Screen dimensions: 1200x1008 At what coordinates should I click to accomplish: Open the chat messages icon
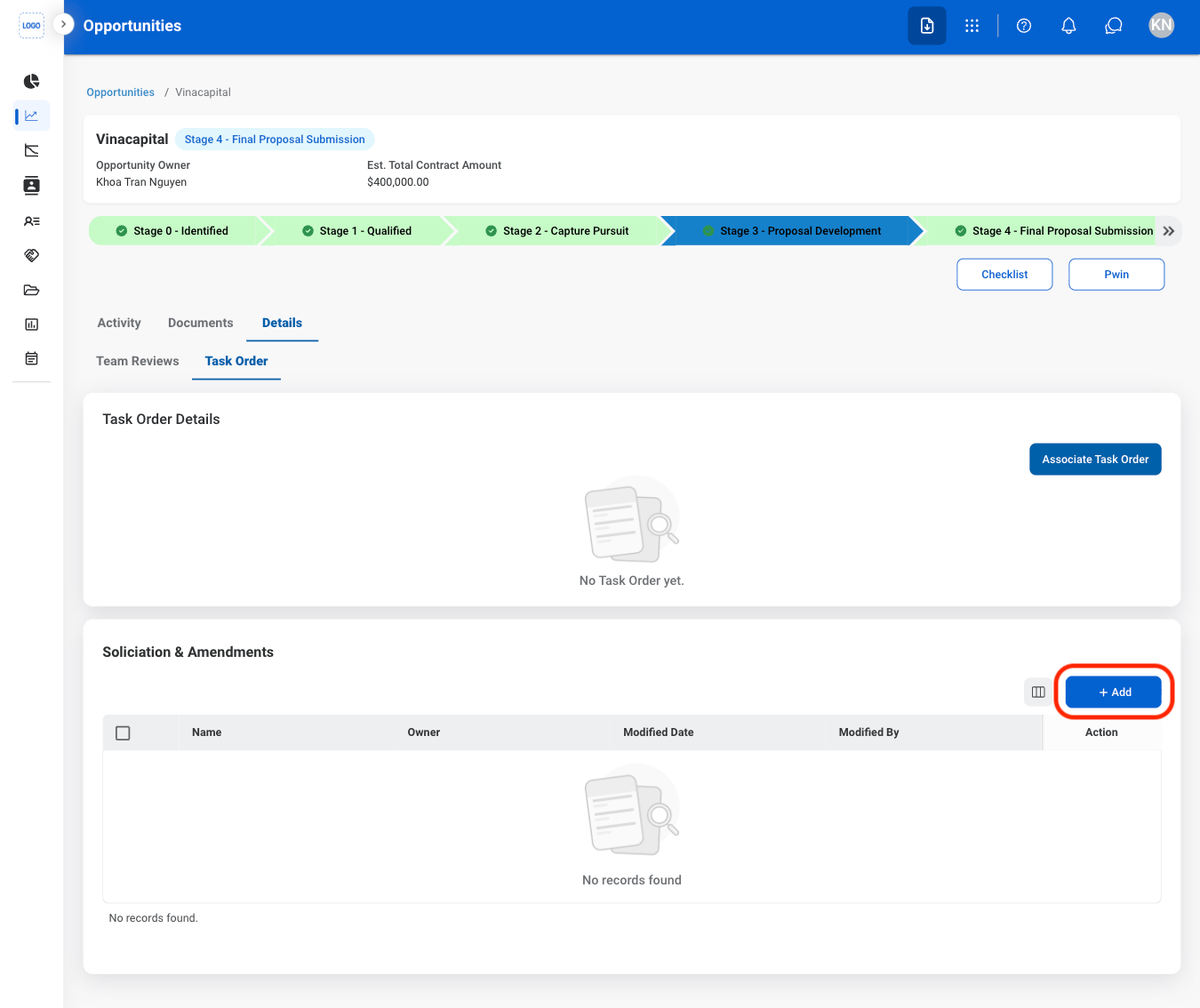pyautogui.click(x=1114, y=26)
